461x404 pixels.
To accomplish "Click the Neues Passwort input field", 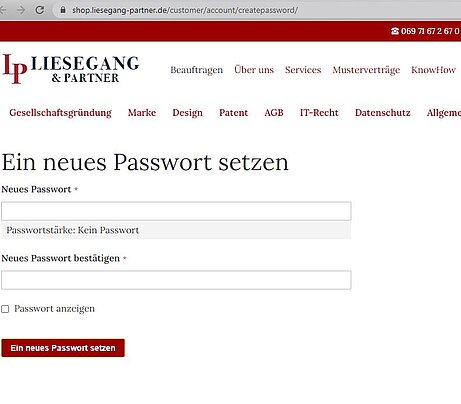I will (176, 211).
